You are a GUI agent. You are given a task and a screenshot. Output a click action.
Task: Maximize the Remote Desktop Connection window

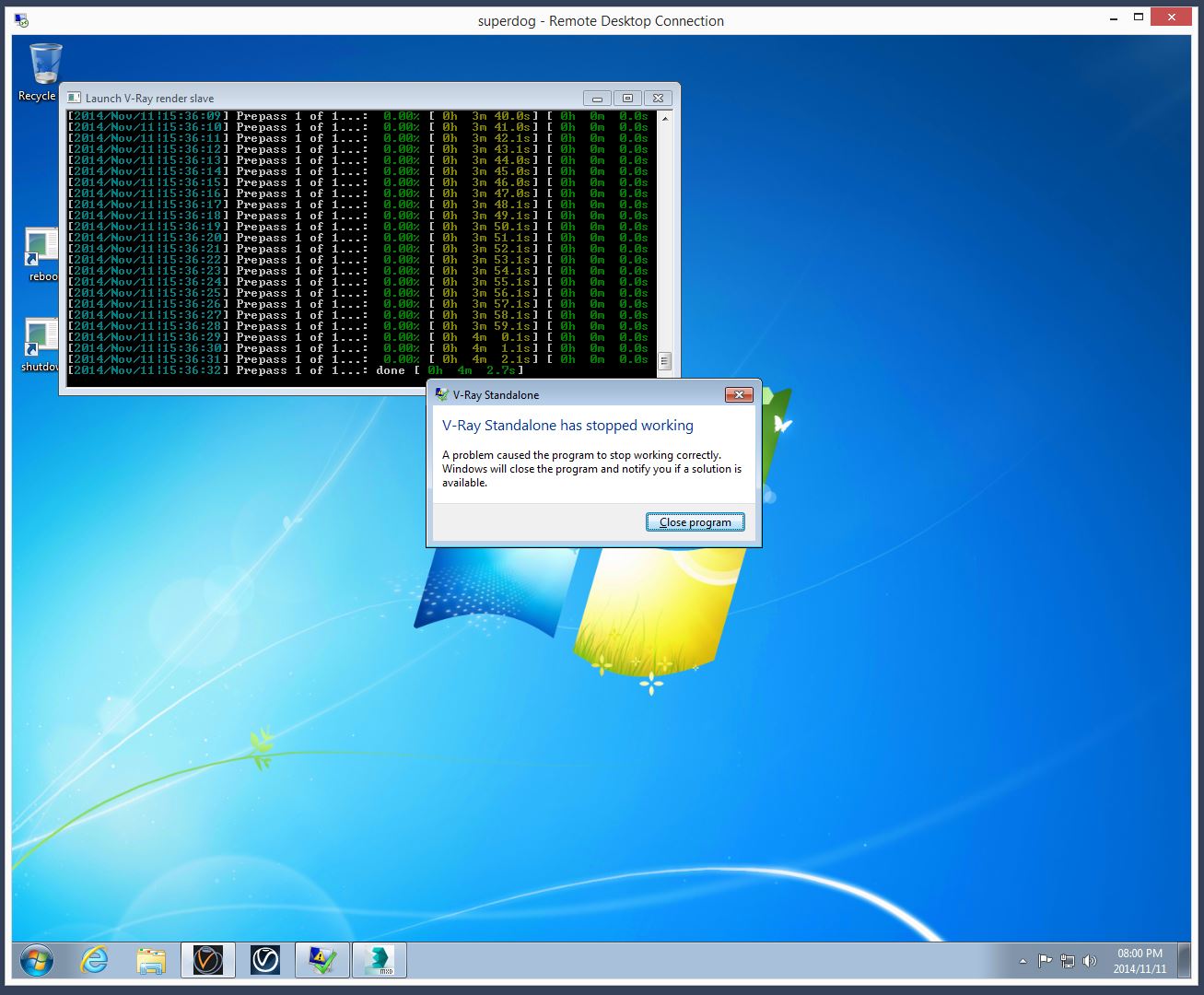pyautogui.click(x=1139, y=17)
